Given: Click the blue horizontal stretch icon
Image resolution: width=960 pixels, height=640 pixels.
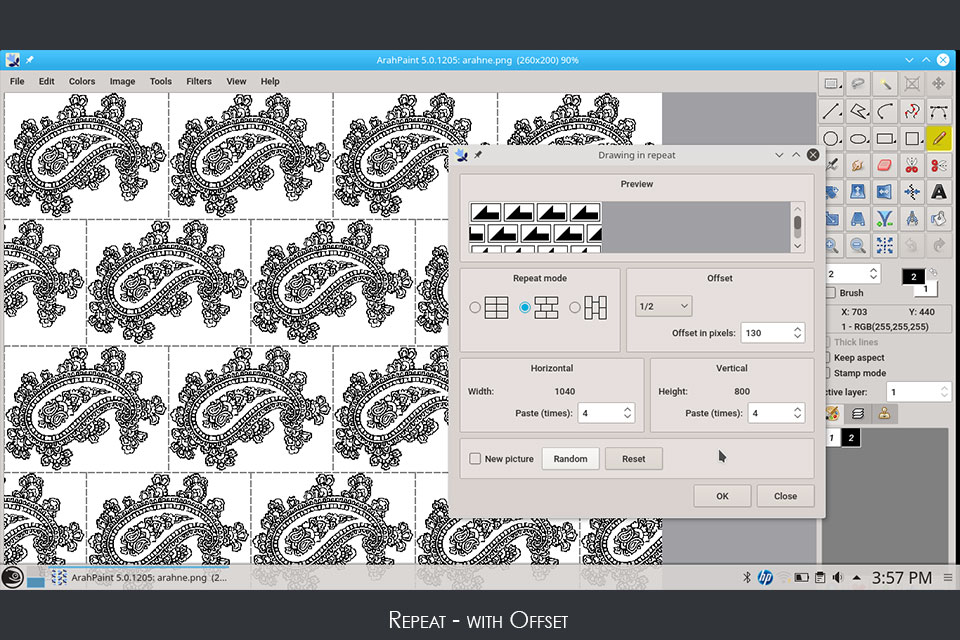Looking at the screenshot, I should [885, 192].
